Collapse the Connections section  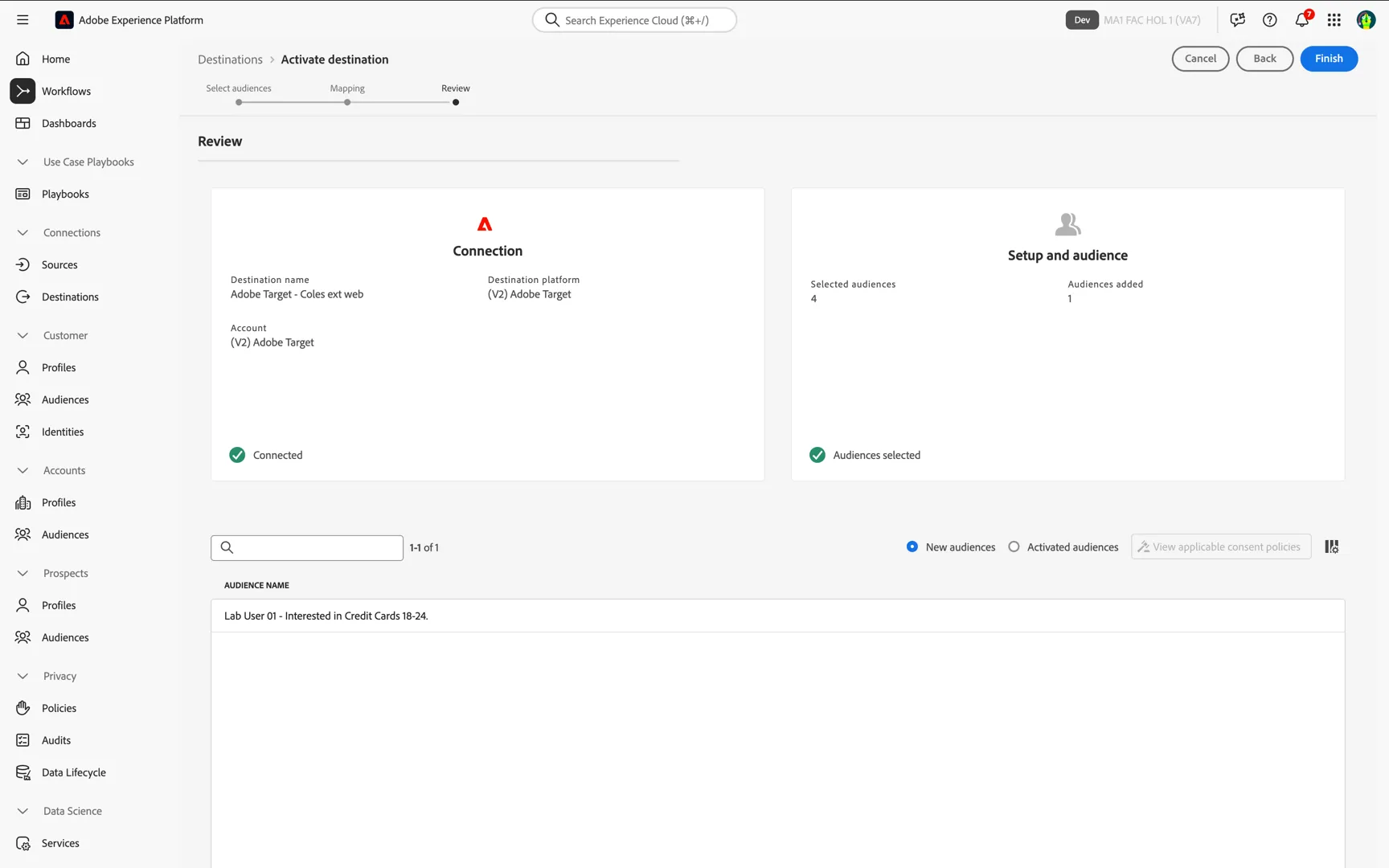coord(23,232)
